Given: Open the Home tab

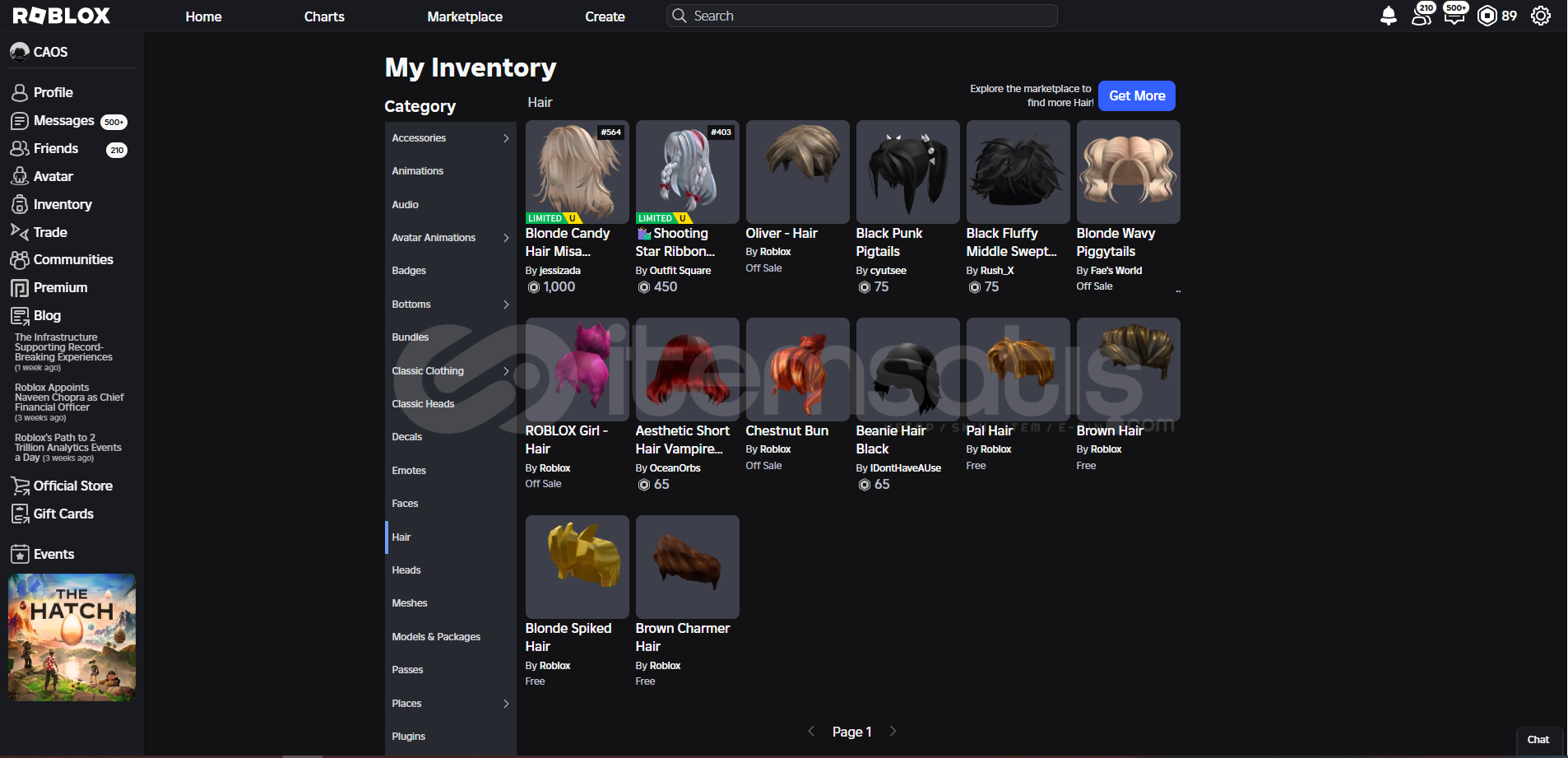Looking at the screenshot, I should point(203,16).
